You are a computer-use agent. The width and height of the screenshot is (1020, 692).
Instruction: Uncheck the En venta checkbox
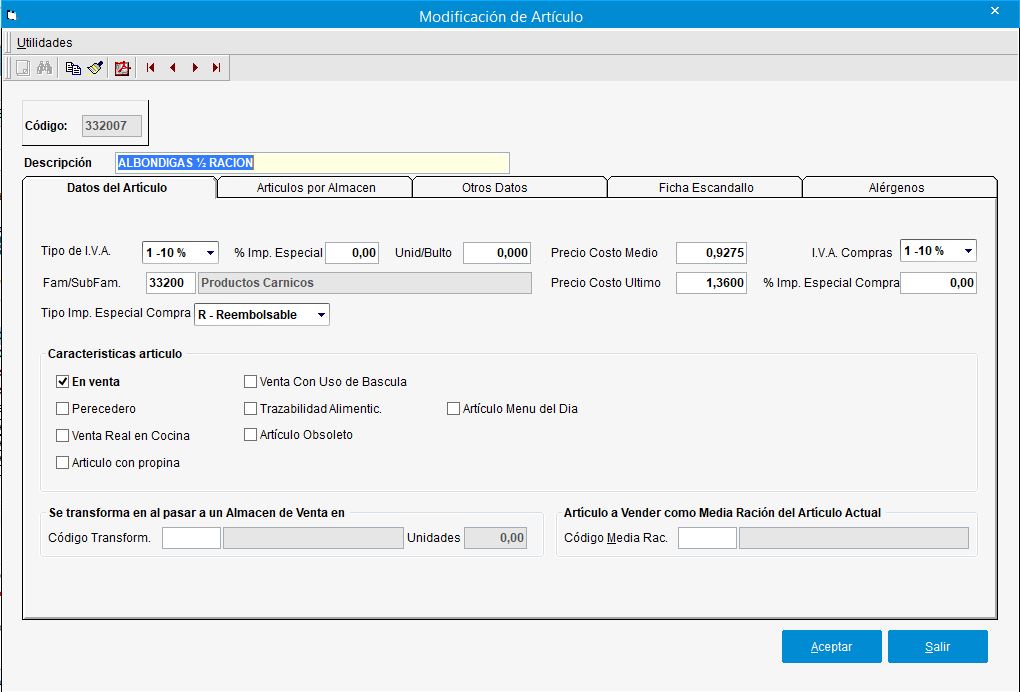[62, 382]
